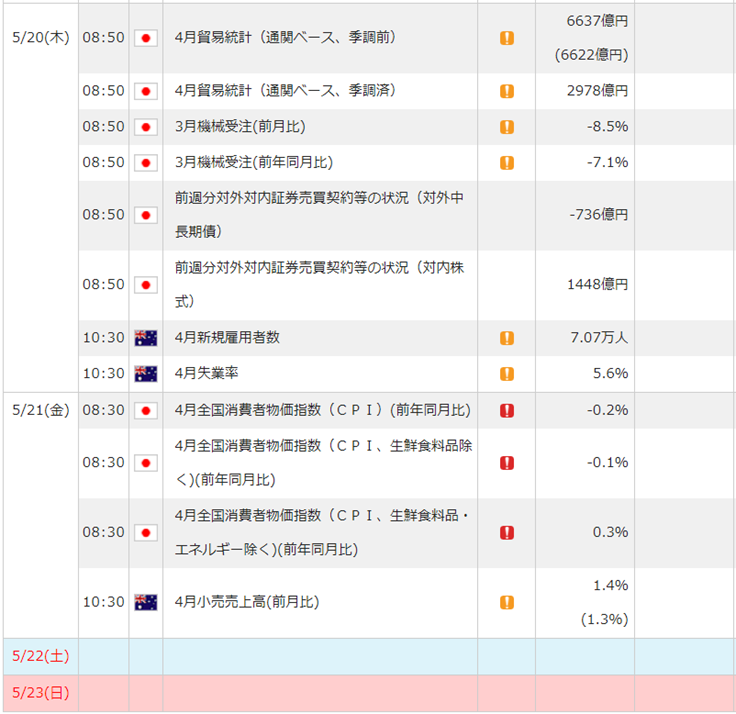The image size is (736, 714).
Task: Click 08:30 time in 全国消費者物価指数（ＣＰＩ）(前年同月比) row
Action: (x=104, y=410)
